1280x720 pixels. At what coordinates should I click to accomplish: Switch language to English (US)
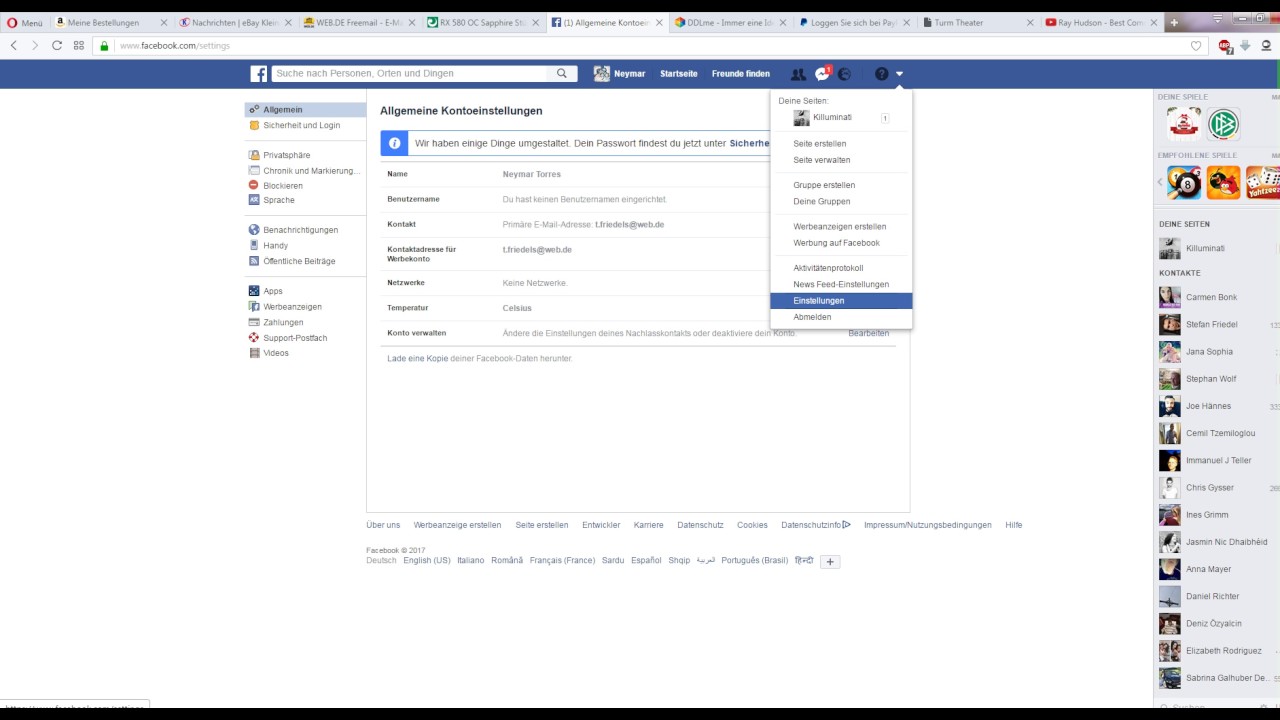tap(427, 561)
